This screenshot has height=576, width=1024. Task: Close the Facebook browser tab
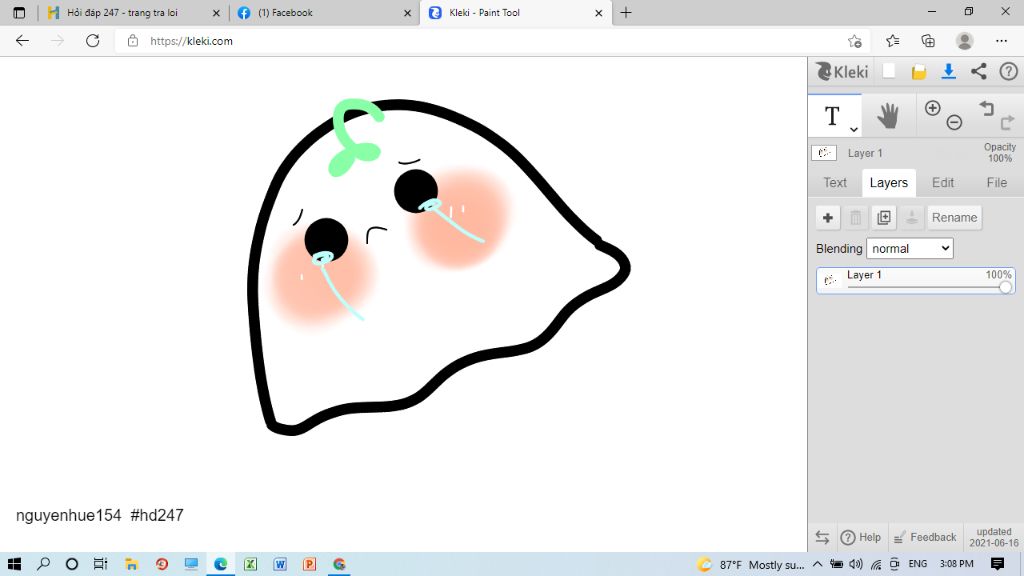[408, 12]
